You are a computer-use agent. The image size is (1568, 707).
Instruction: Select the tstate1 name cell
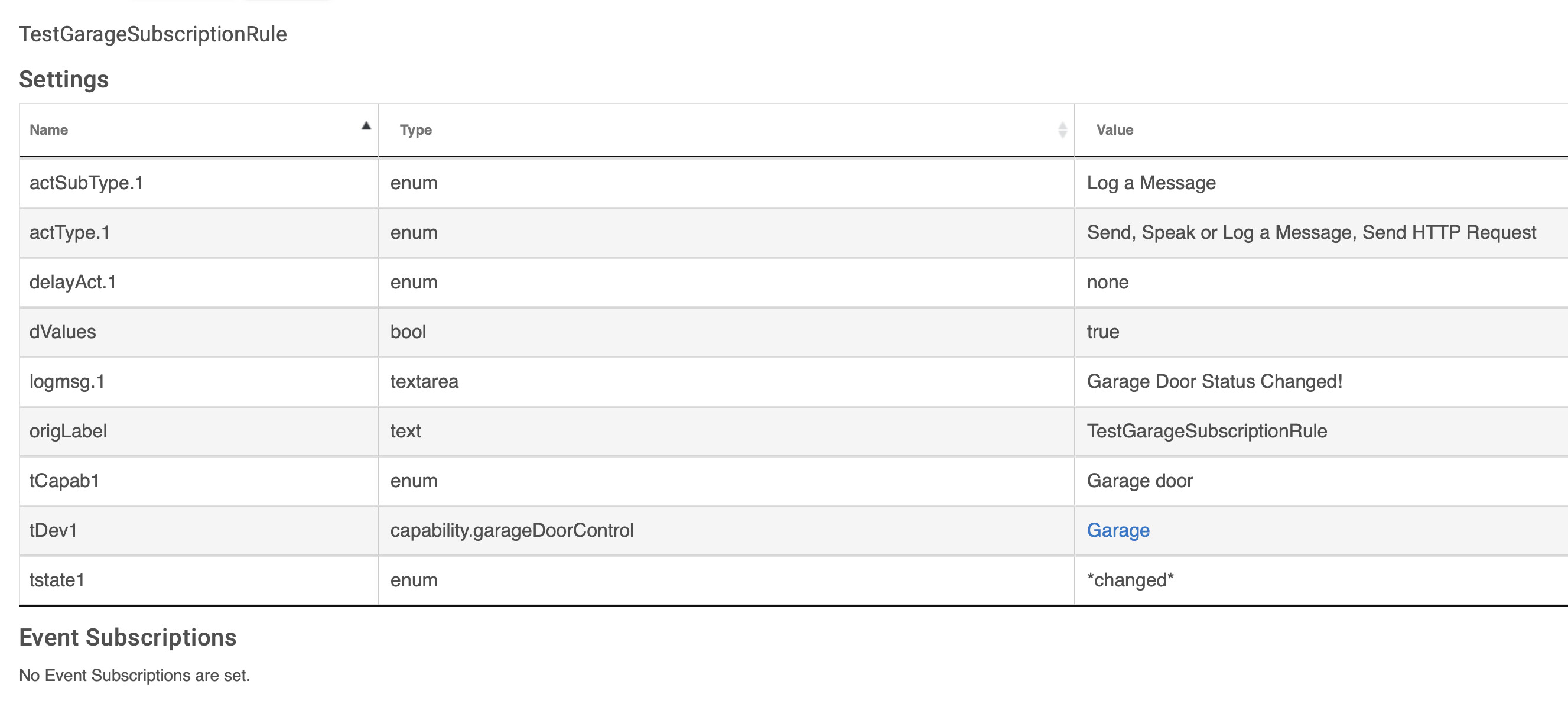199,580
